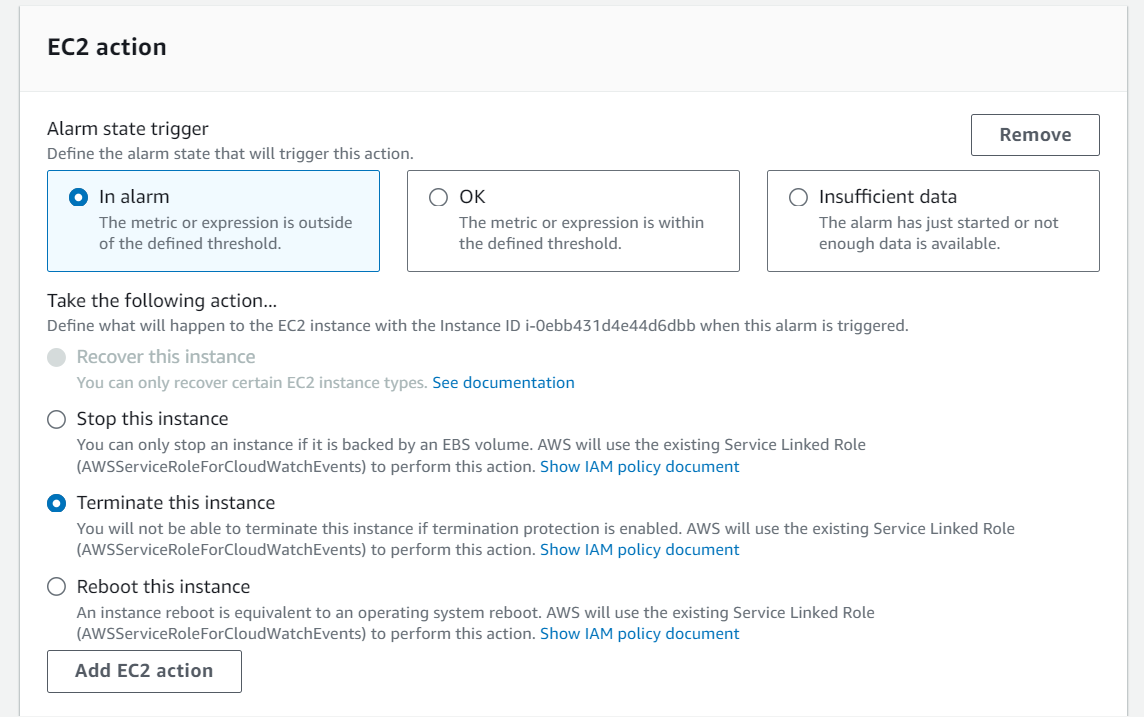Select the Reboot this instance radio button
Screen dimensions: 1144x717
(56, 586)
